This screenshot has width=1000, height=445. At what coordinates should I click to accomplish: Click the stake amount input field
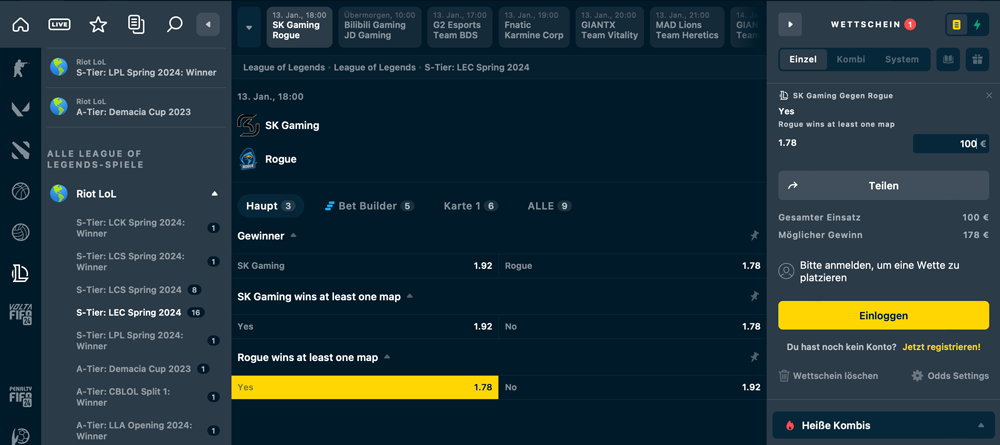[950, 144]
